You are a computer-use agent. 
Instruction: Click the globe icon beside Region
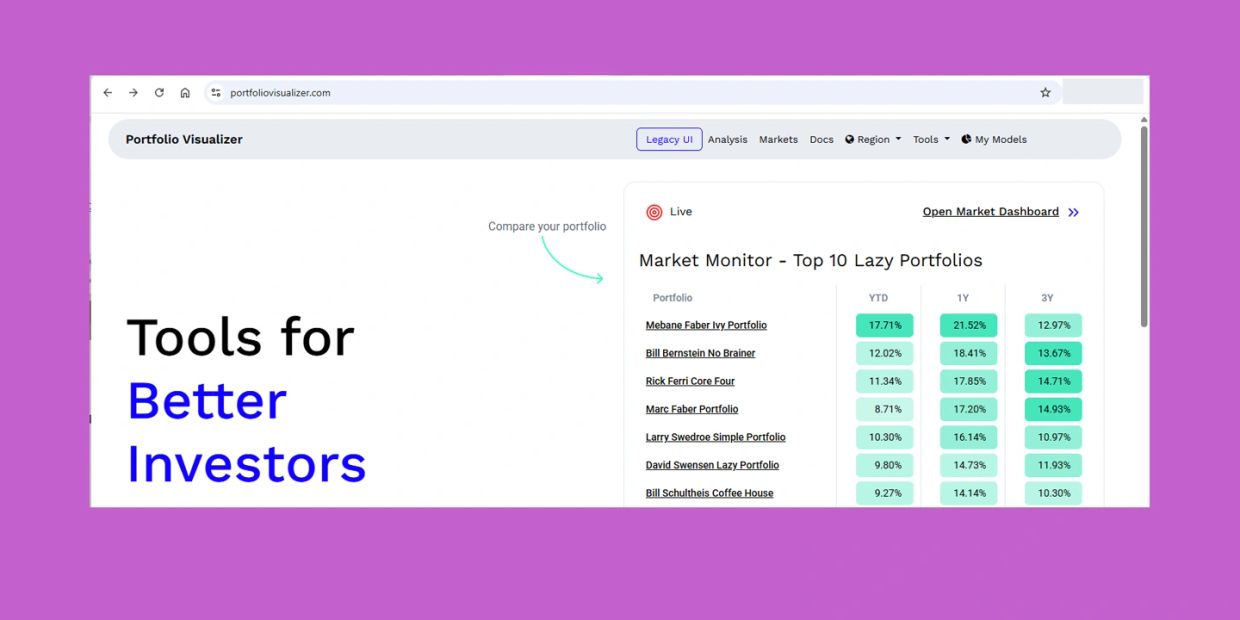849,140
